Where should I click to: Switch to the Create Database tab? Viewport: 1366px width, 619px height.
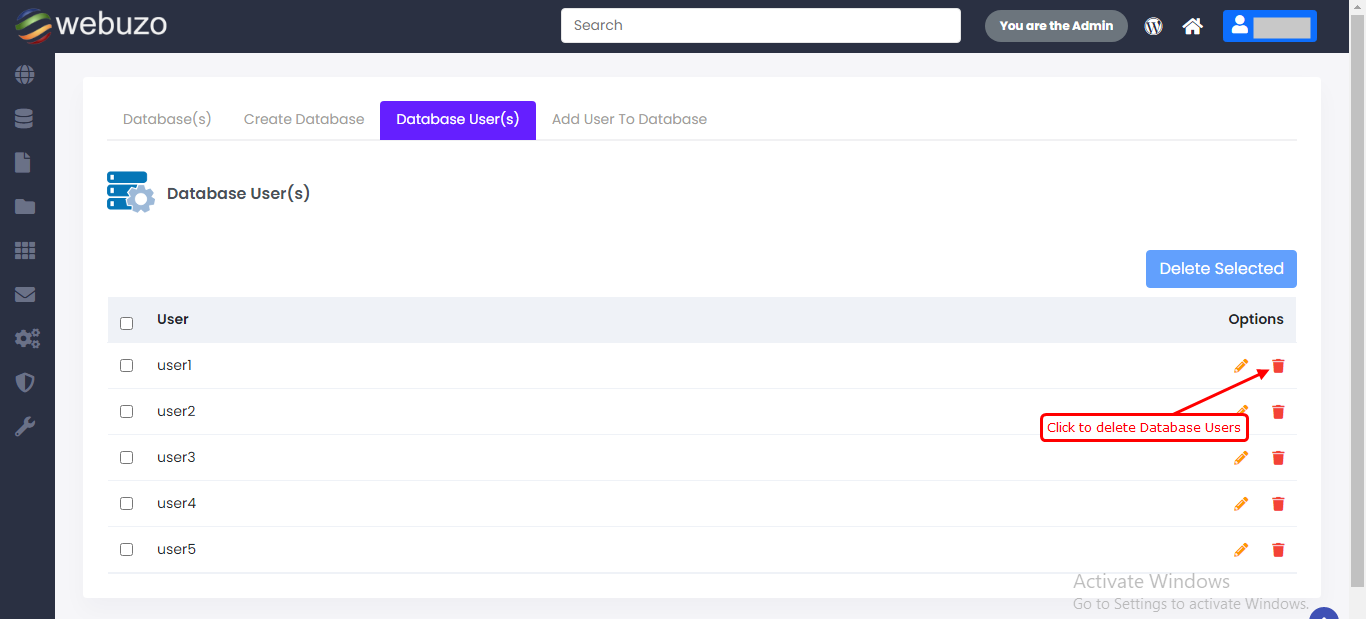click(x=304, y=120)
